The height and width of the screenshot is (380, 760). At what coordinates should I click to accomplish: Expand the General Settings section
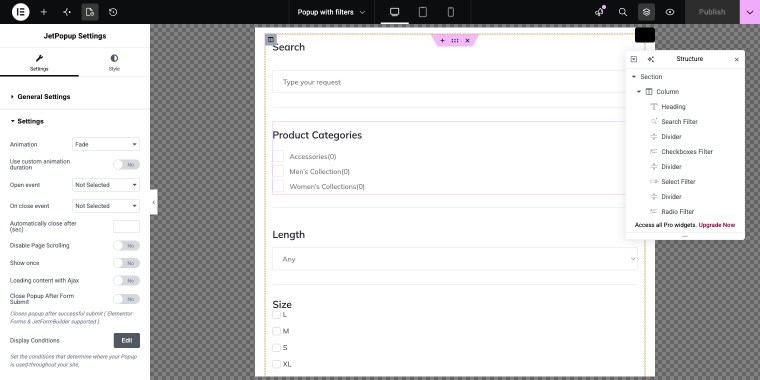44,97
